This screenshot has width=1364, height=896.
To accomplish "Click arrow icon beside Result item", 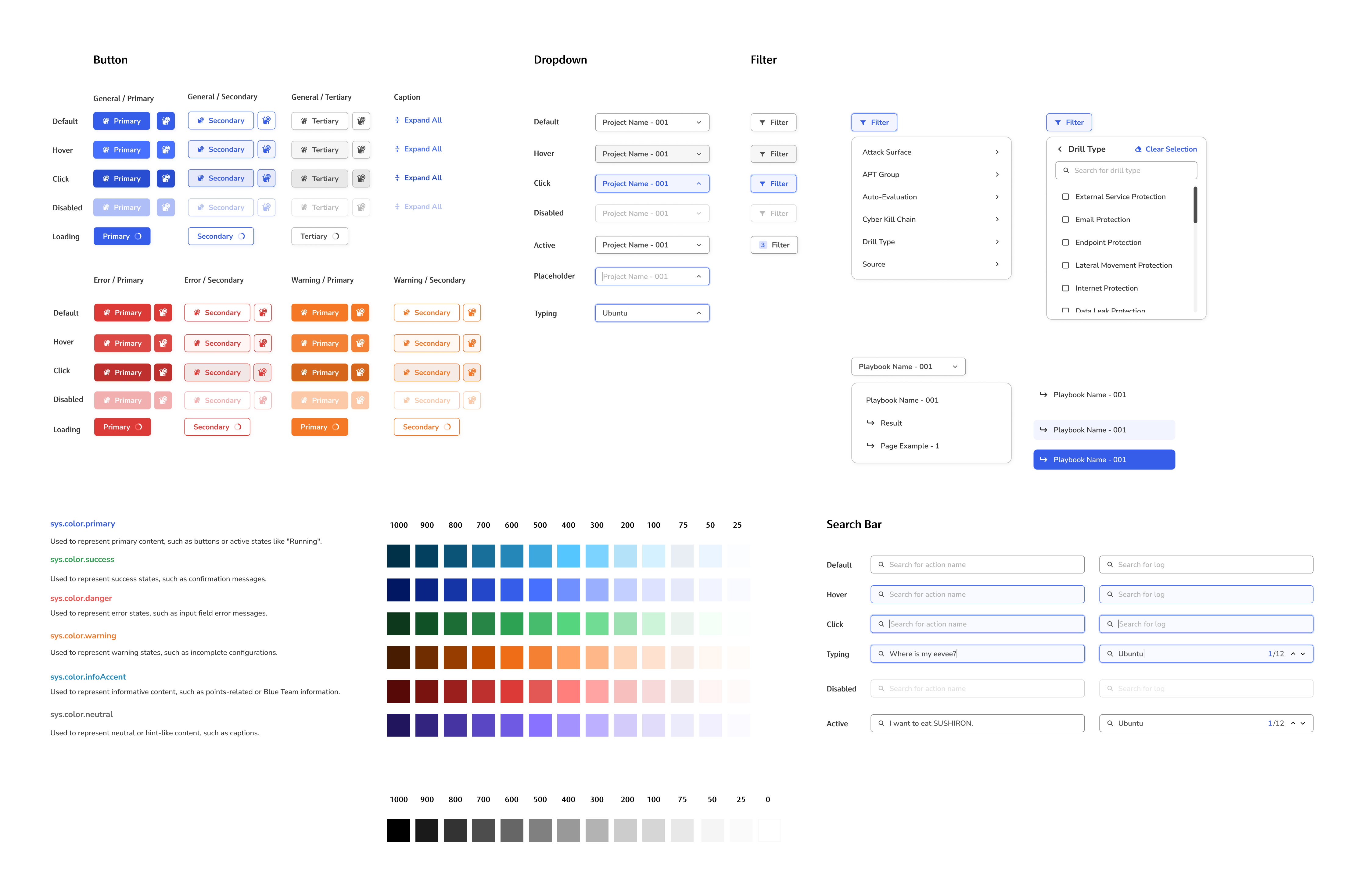I will tap(870, 423).
